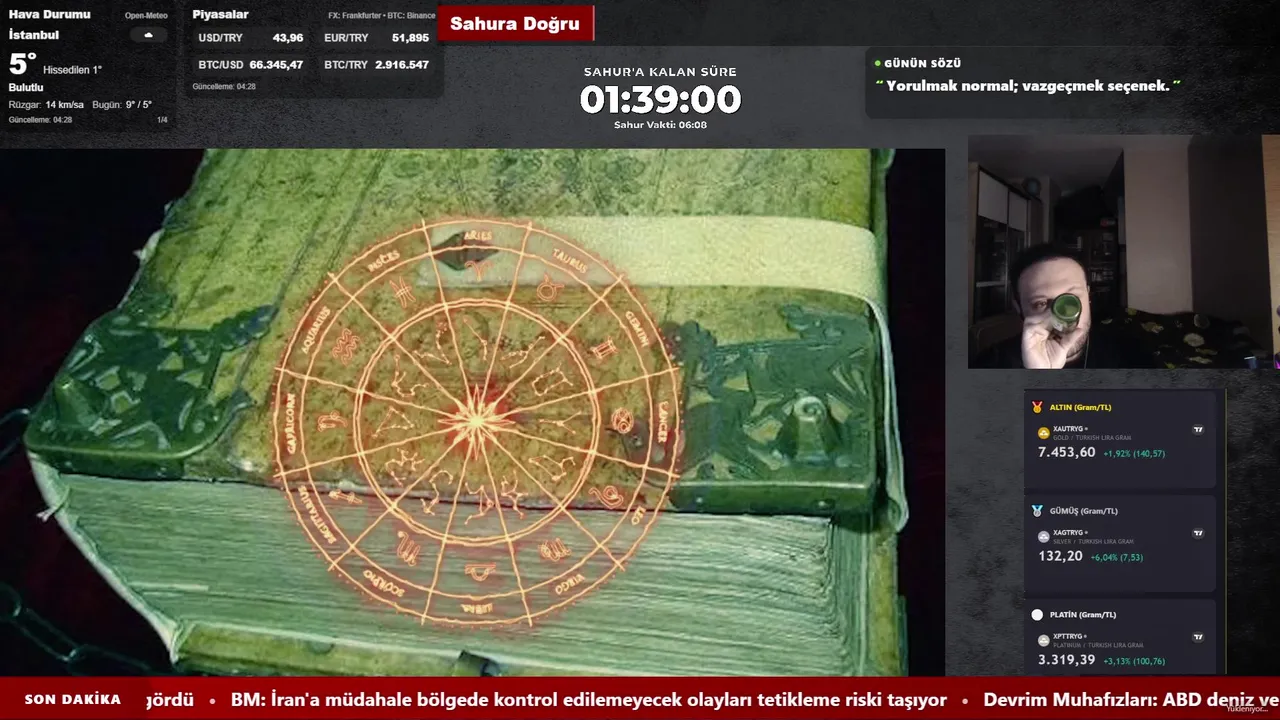
Task: Click the Rüzgar 14 km/sa value
Action: 46,105
